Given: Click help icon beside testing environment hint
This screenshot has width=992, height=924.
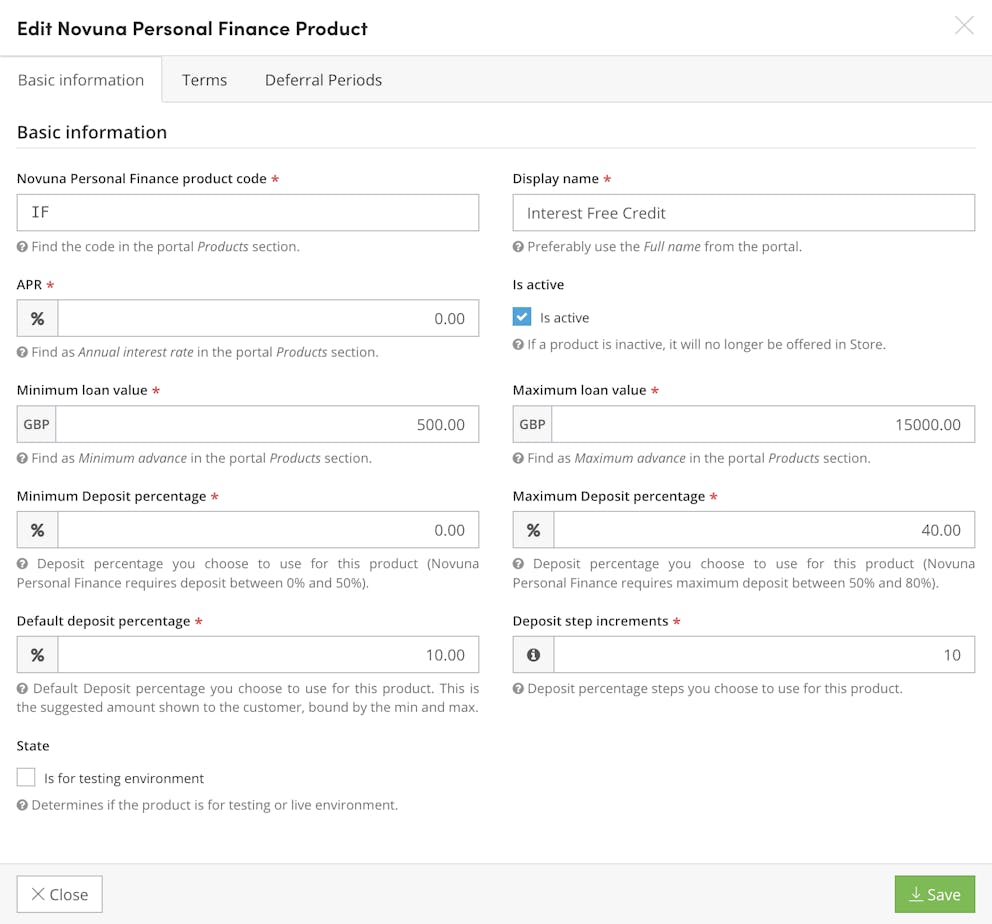Looking at the screenshot, I should tap(22, 805).
